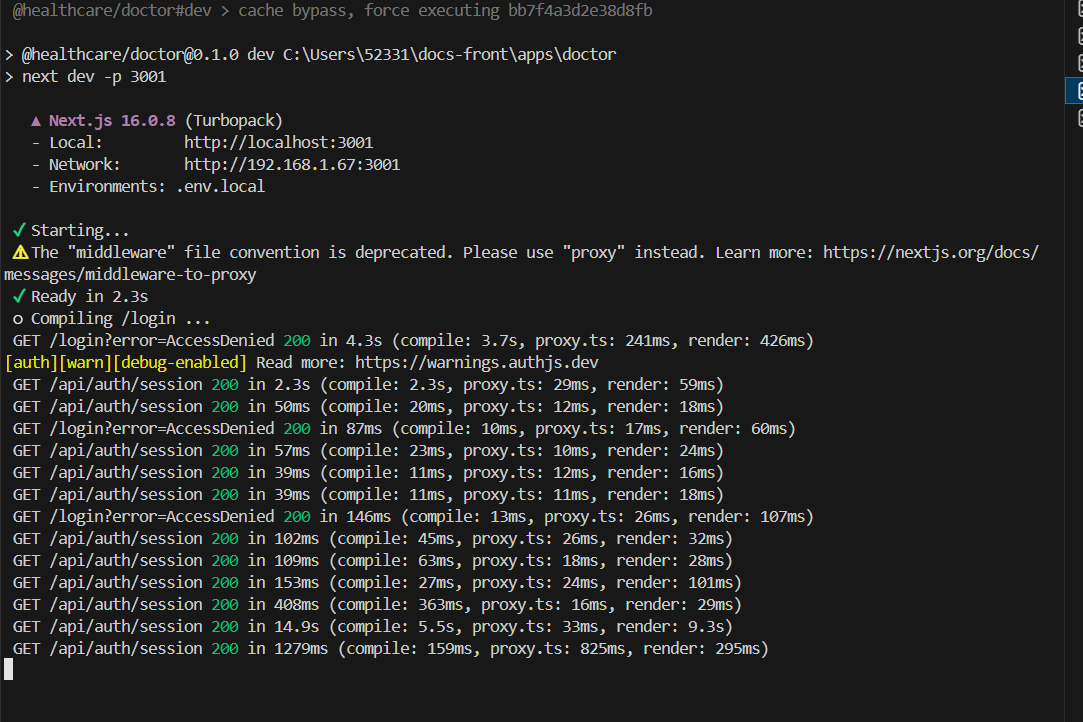The height and width of the screenshot is (722, 1083).
Task: Open the 192.168.1.67:3001 network URL
Action: 291,165
